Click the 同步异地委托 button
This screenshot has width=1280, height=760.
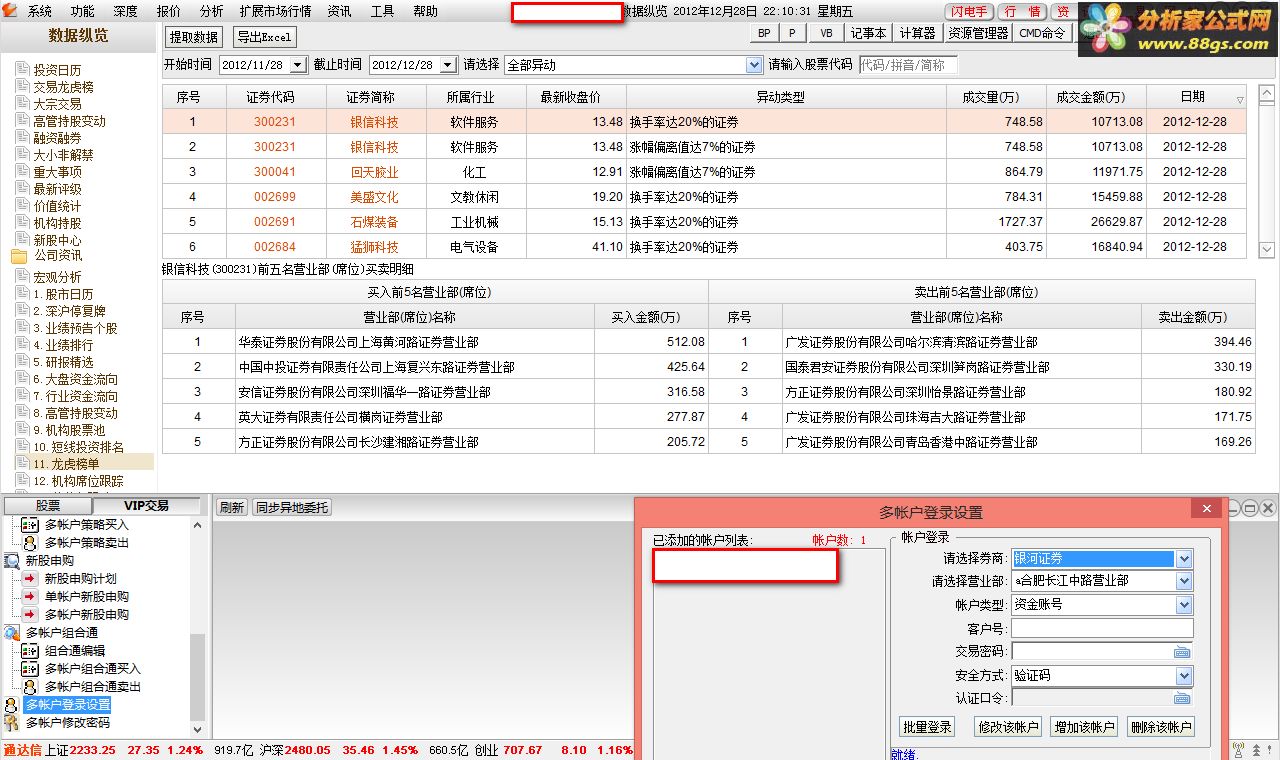292,508
